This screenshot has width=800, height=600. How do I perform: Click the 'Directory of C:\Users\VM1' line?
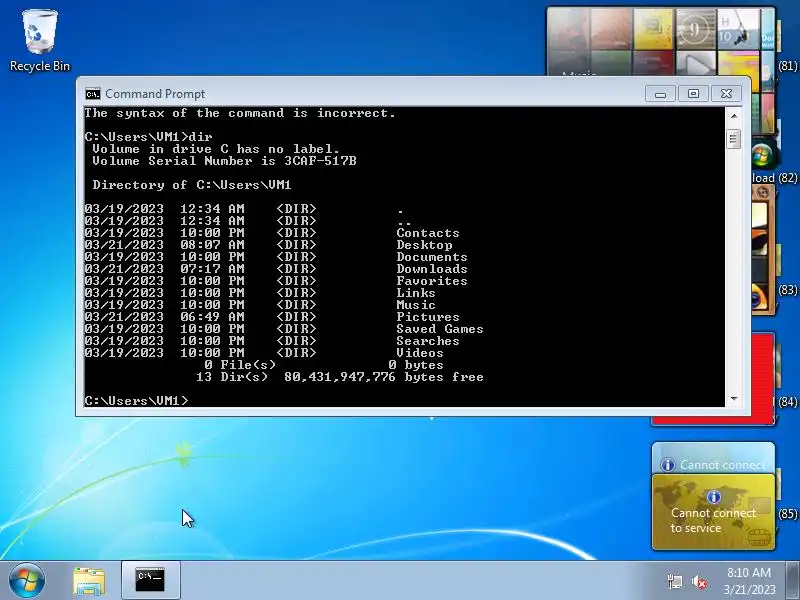(192, 185)
